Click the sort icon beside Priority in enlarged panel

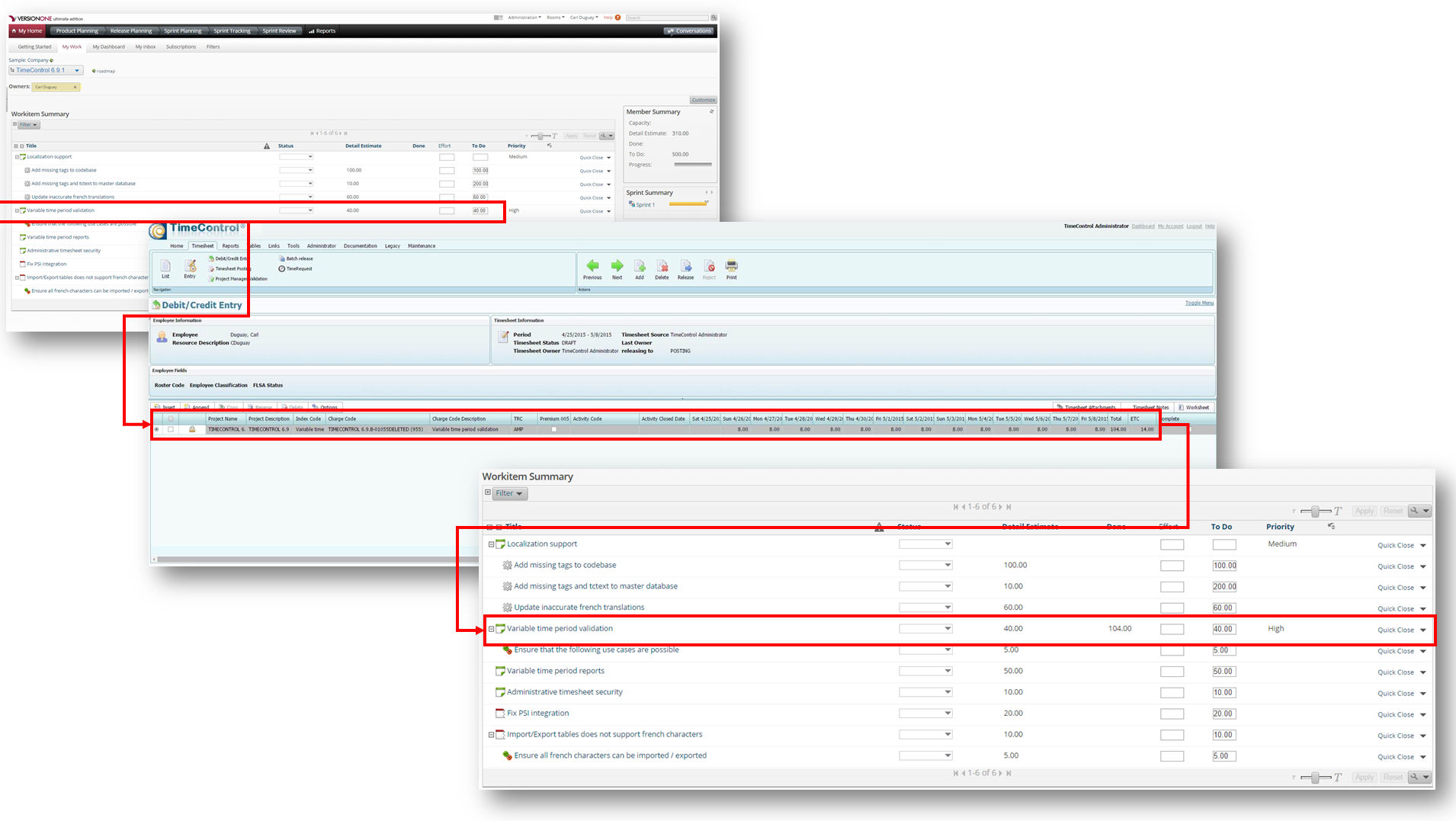pyautogui.click(x=1331, y=526)
